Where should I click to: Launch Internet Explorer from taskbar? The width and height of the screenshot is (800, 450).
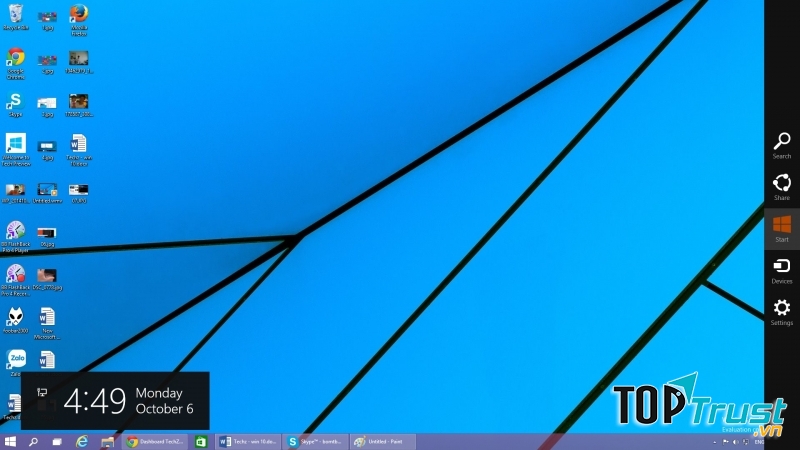[83, 441]
